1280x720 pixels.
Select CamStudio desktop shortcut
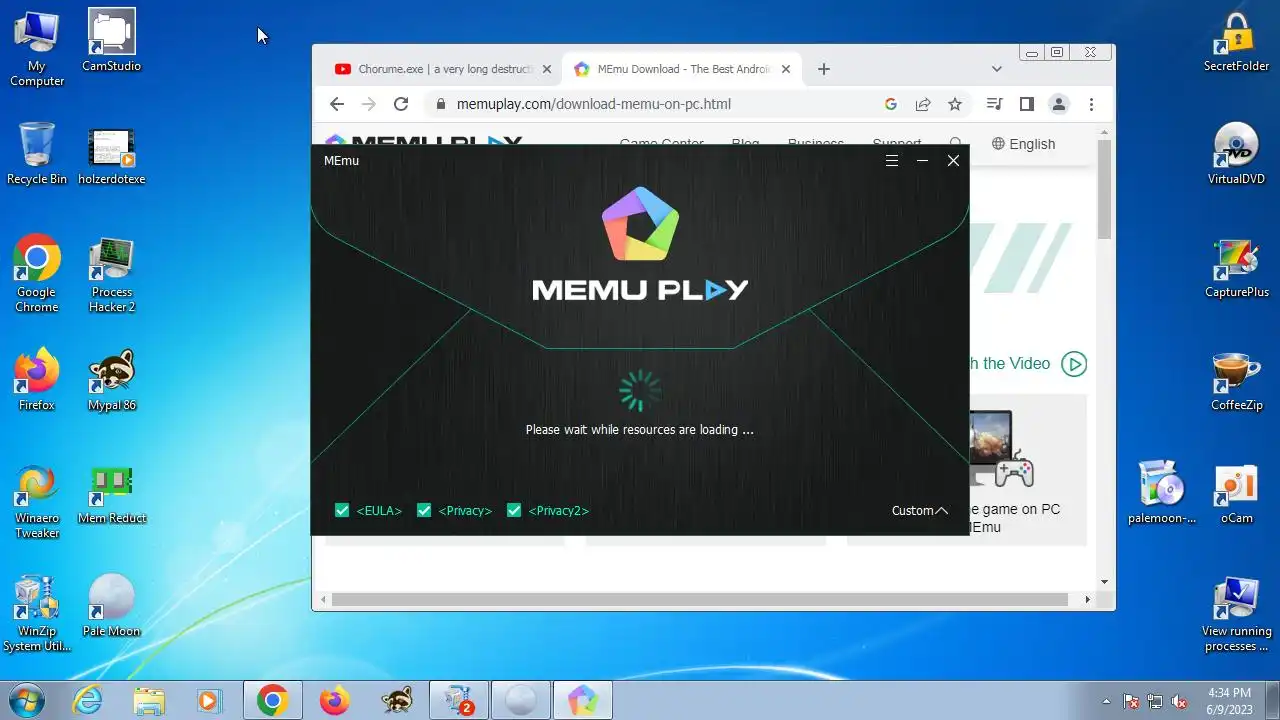click(x=112, y=40)
